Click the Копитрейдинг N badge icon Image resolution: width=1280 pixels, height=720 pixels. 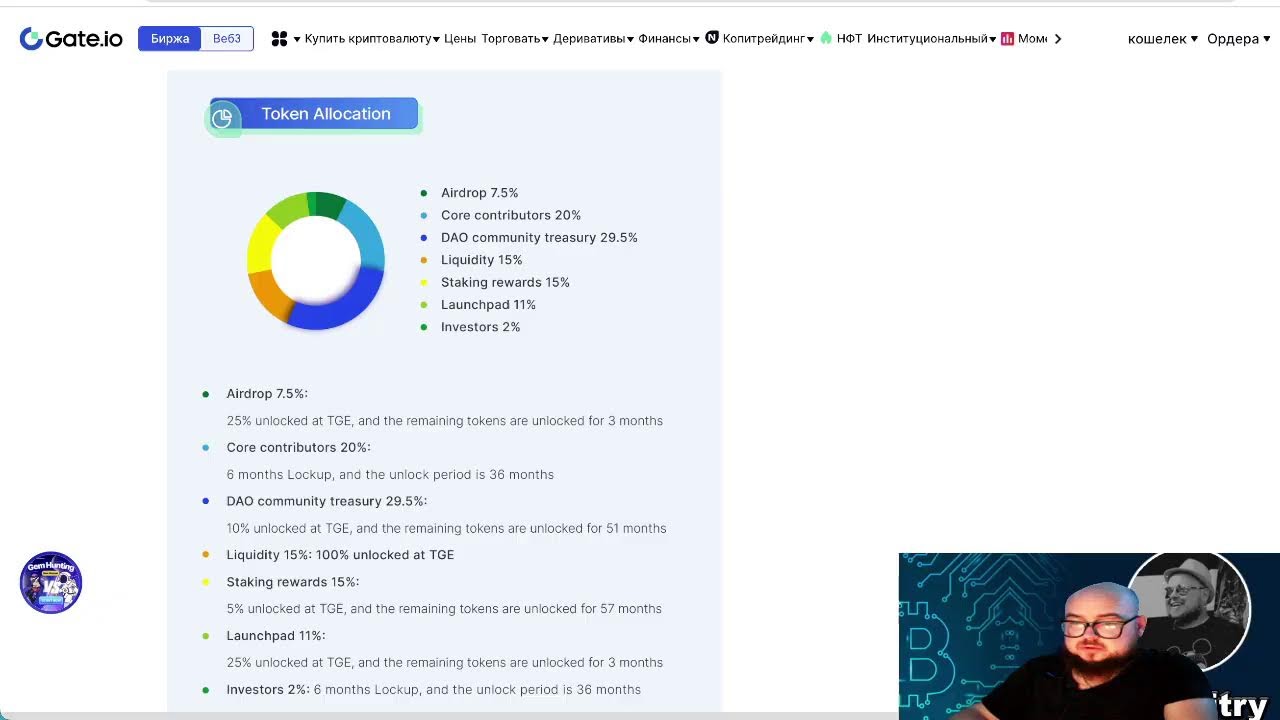coord(712,38)
